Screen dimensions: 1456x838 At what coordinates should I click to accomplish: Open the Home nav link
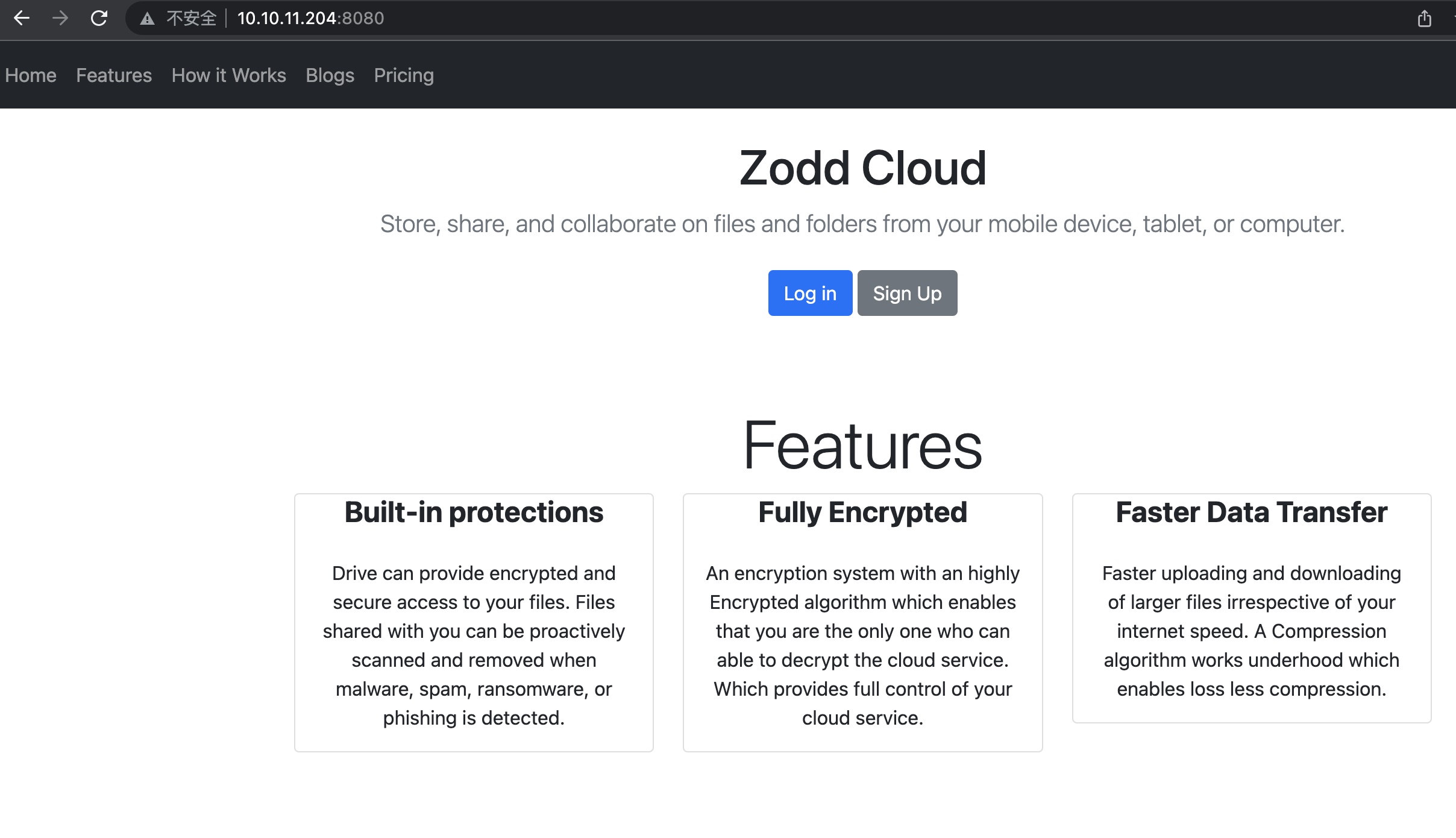tap(31, 75)
